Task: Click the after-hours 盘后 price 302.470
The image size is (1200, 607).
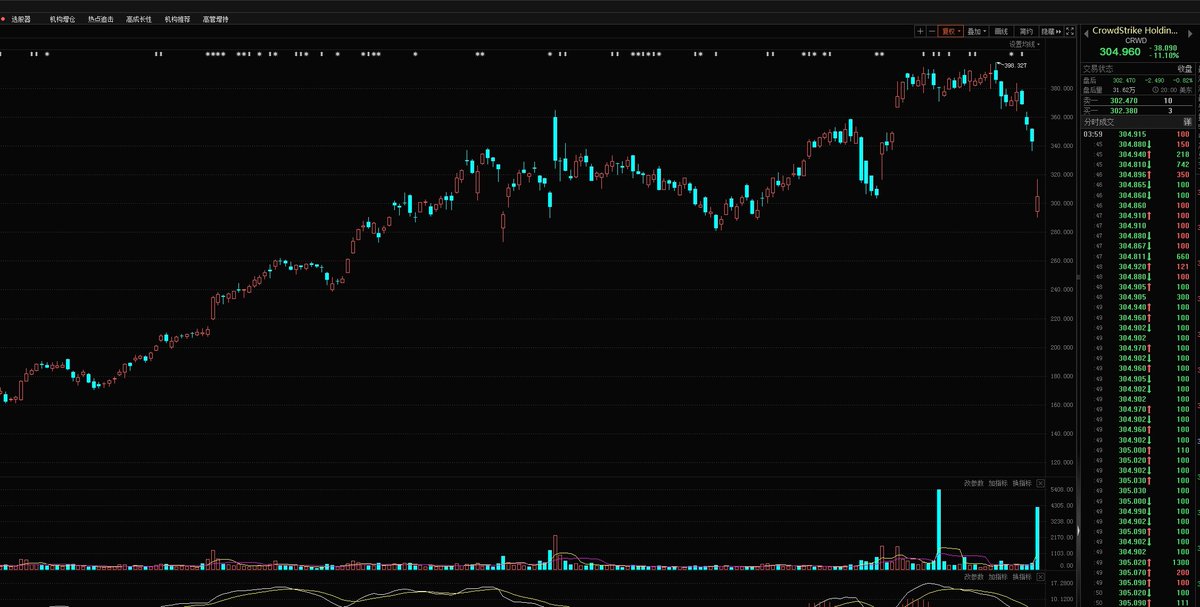Action: coord(1124,80)
